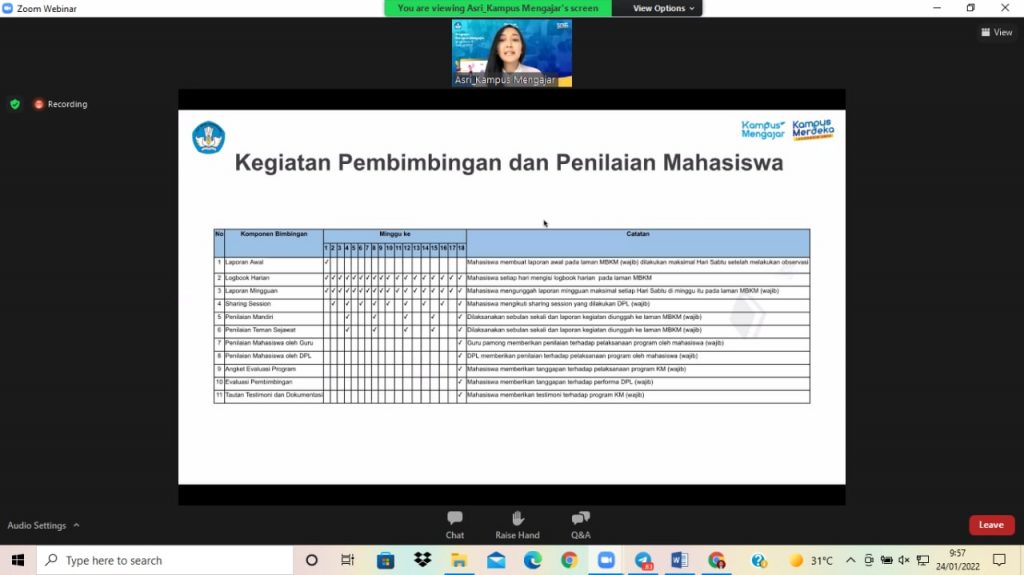
Task: Expand the View Options dropdown
Action: point(663,8)
